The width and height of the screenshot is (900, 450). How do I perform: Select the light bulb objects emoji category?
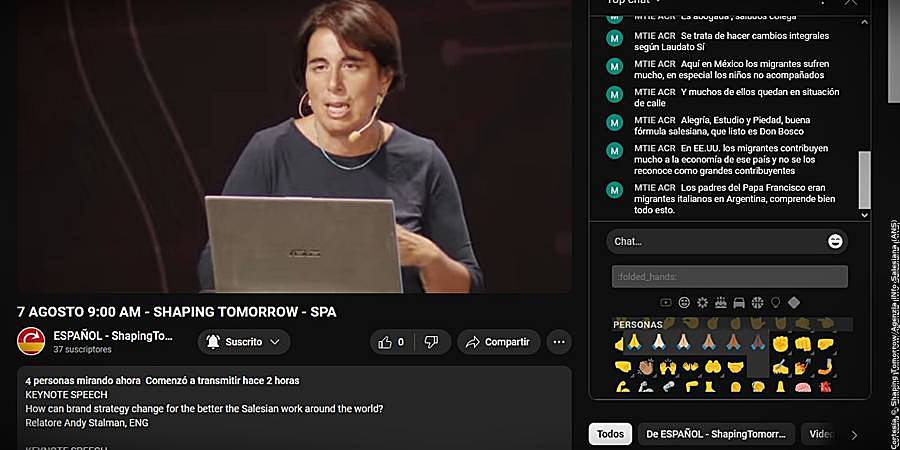pyautogui.click(x=775, y=302)
